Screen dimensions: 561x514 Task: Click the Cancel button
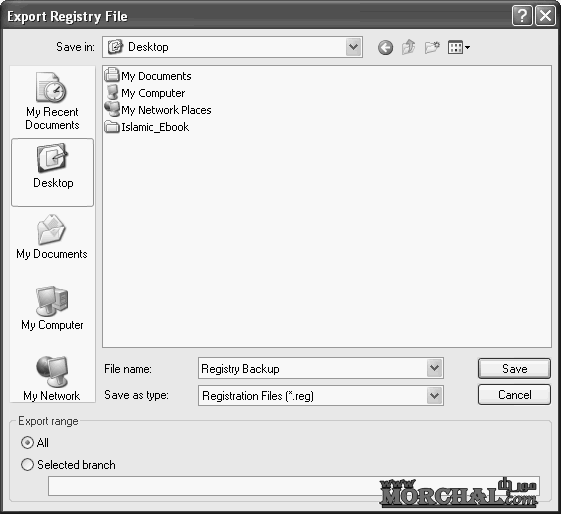pyautogui.click(x=514, y=395)
